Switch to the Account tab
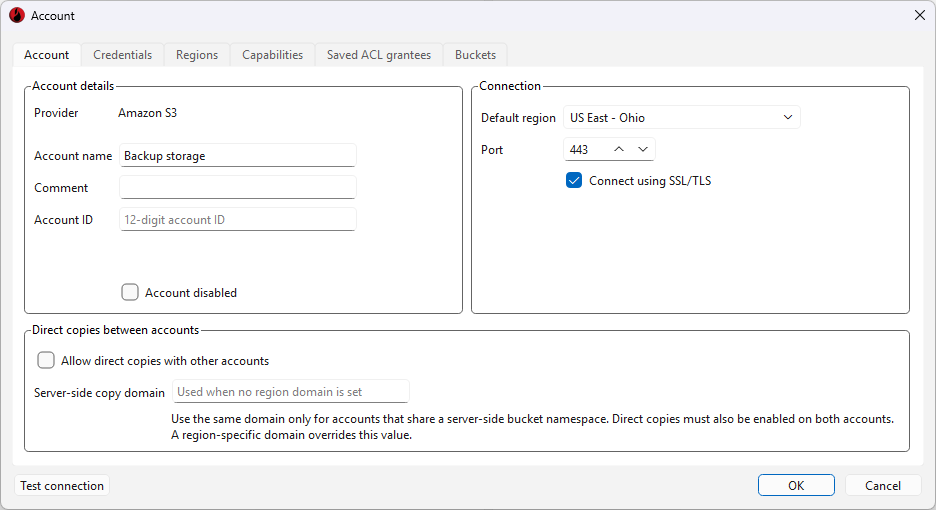 [47, 55]
